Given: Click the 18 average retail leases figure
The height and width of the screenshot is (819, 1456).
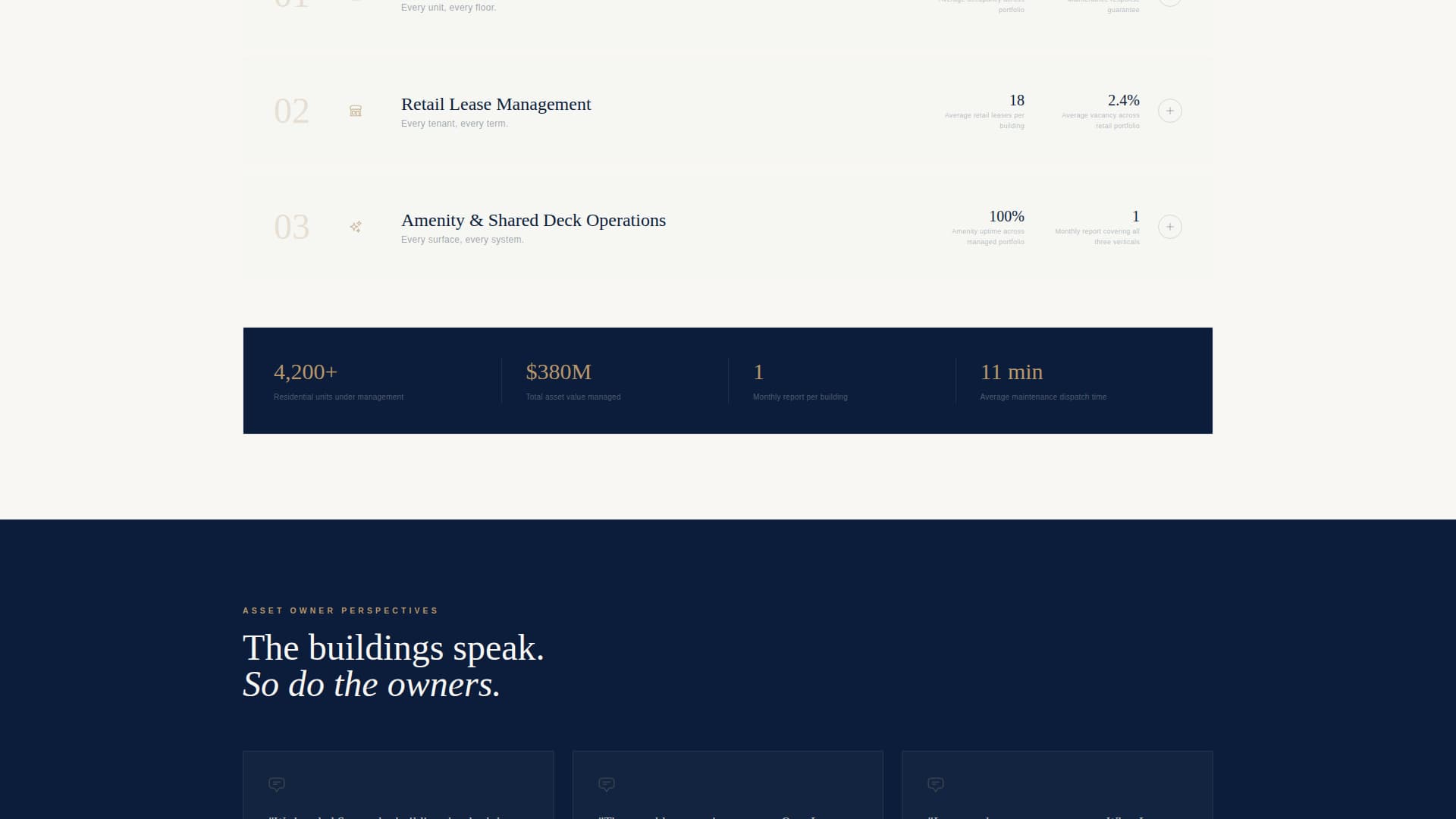Looking at the screenshot, I should point(1016,100).
